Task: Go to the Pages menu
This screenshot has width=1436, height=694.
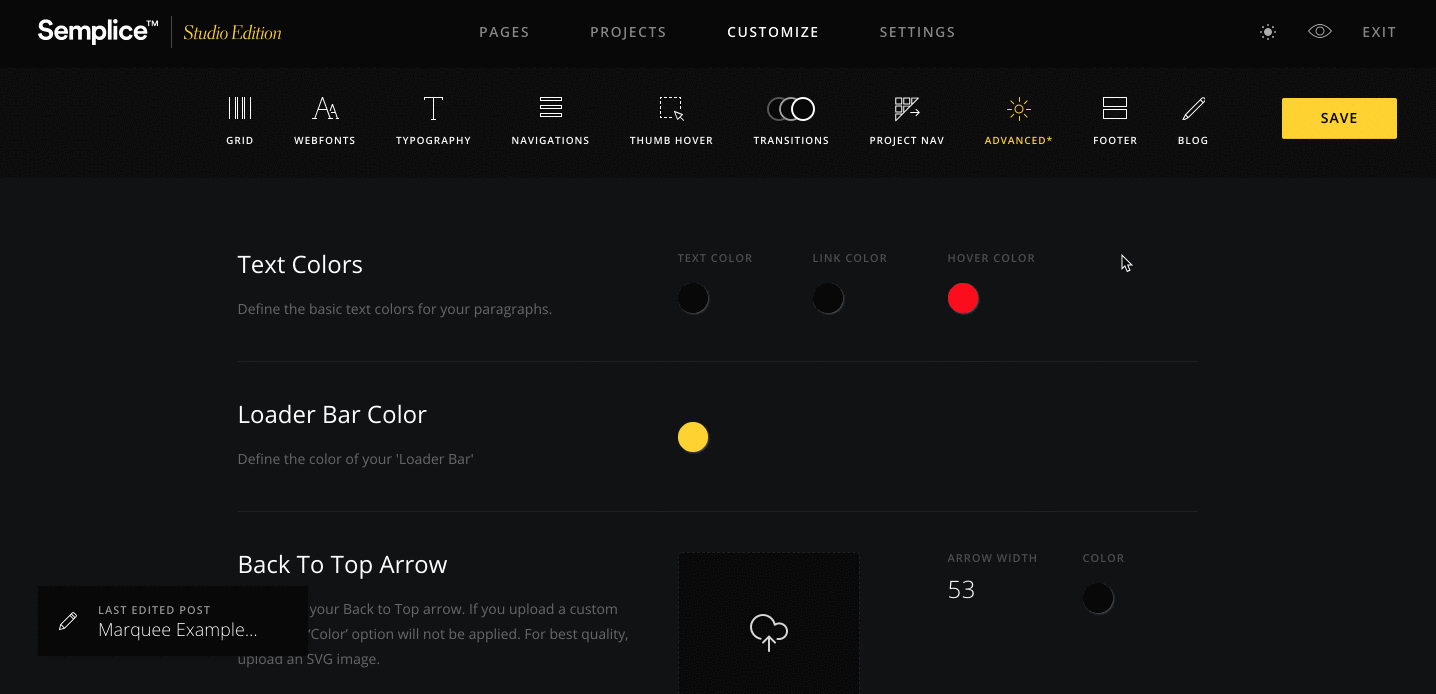Action: (504, 32)
